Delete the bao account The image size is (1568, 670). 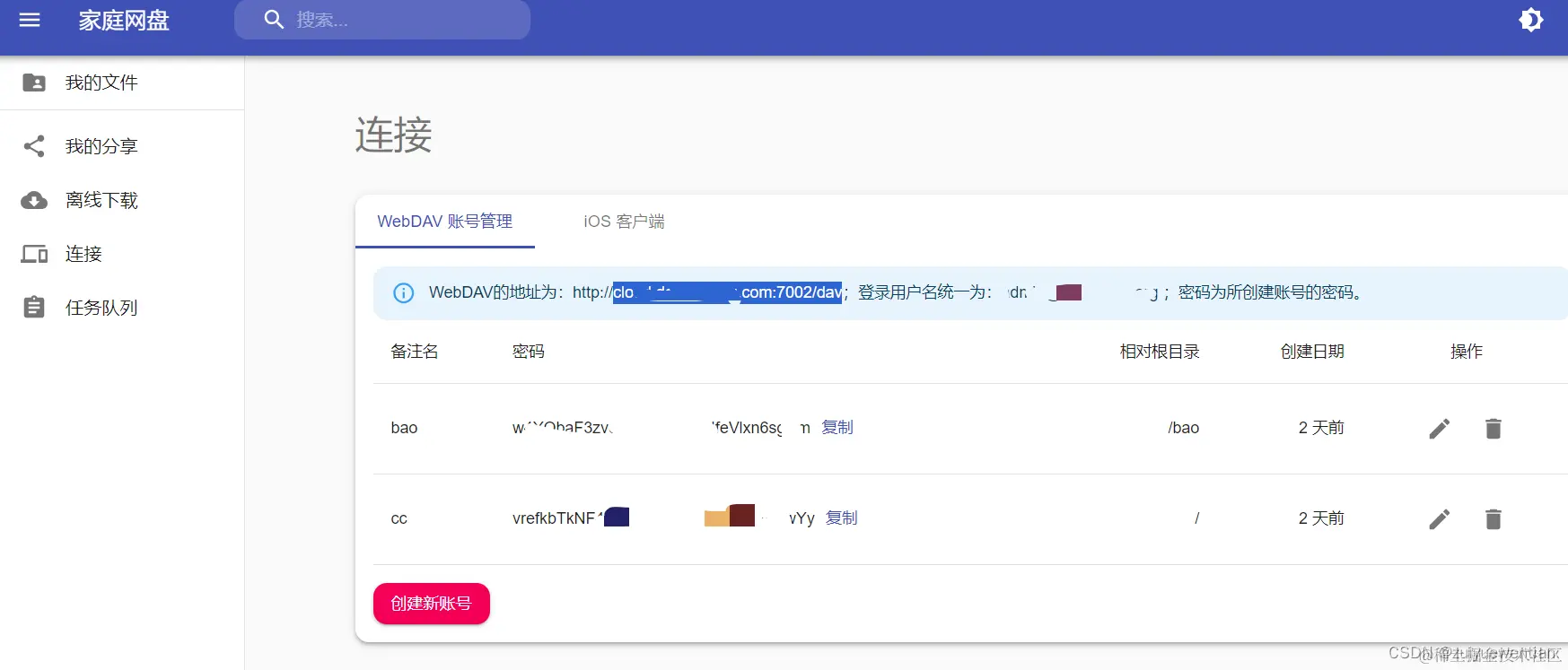pos(1494,429)
